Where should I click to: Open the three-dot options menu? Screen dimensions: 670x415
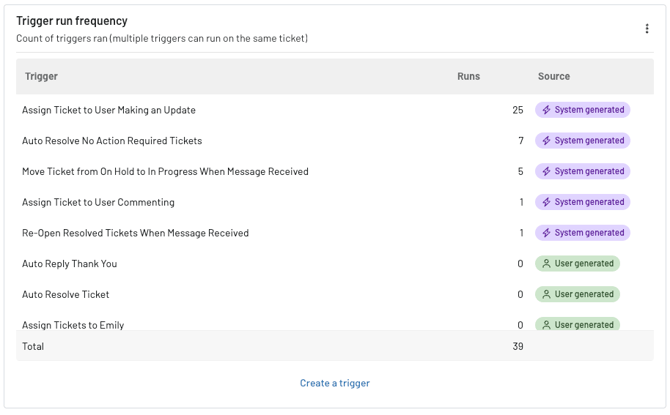(646, 29)
